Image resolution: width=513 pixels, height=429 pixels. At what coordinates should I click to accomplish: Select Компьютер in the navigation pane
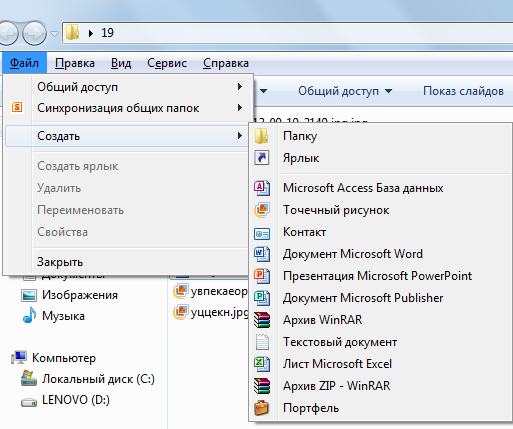64,358
